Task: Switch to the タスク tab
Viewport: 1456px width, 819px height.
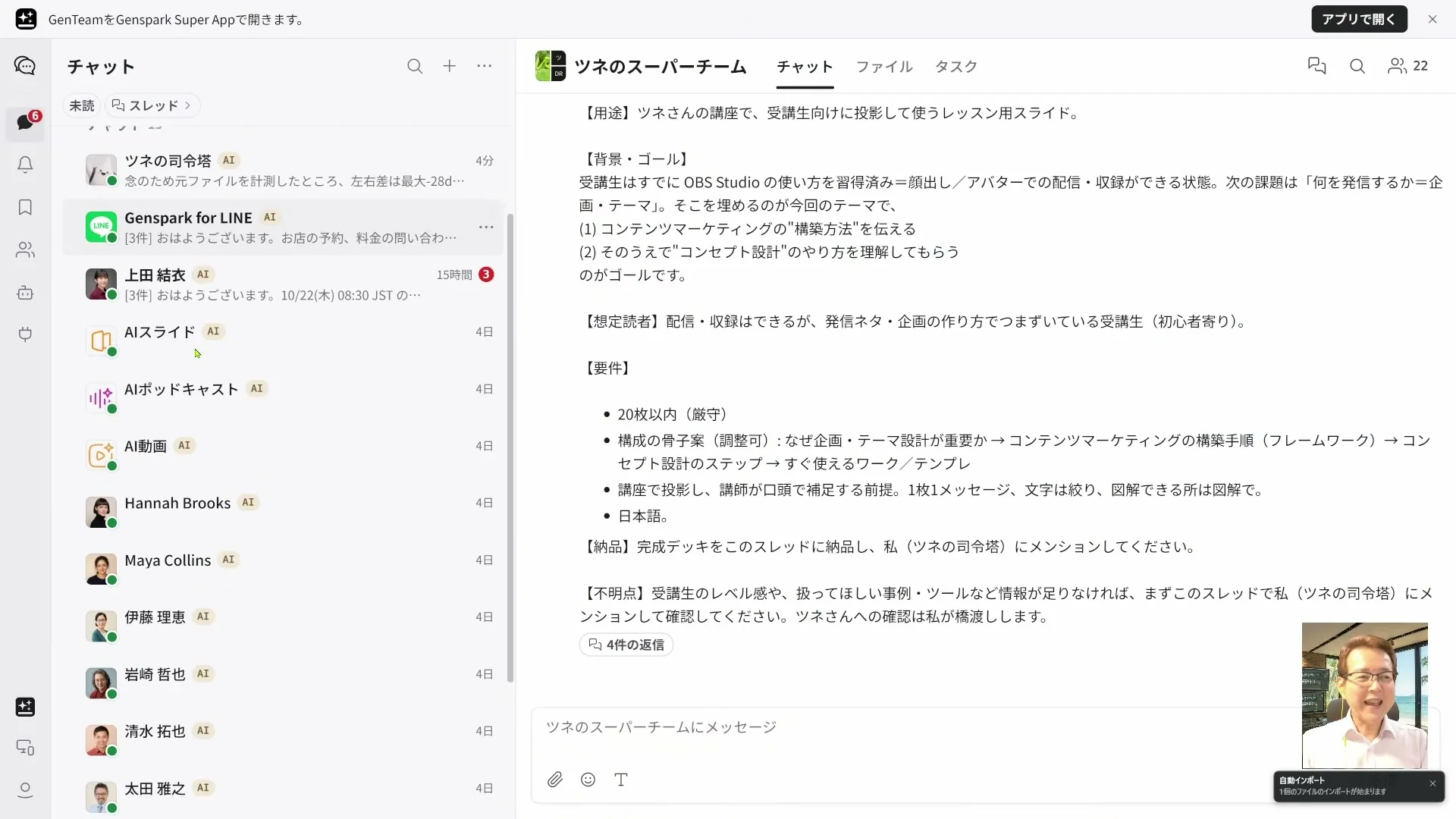Action: [955, 66]
